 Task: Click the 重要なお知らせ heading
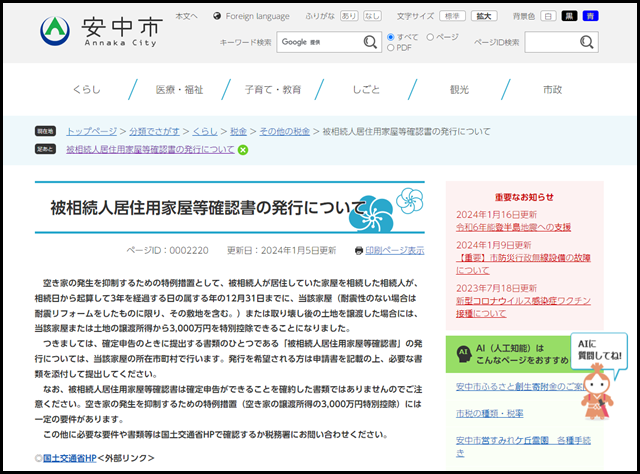tap(524, 197)
